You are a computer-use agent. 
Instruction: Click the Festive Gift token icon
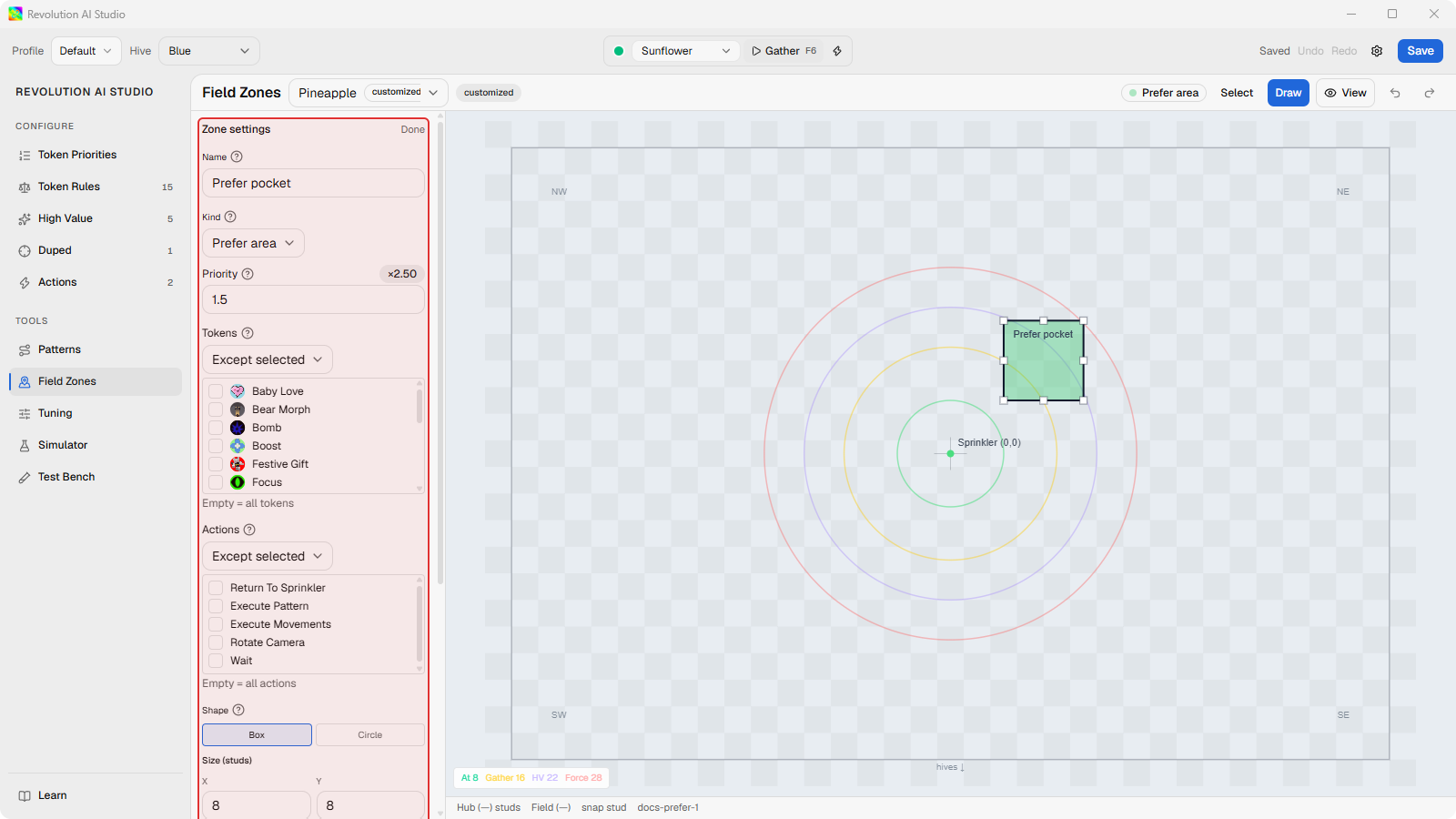pyautogui.click(x=238, y=464)
